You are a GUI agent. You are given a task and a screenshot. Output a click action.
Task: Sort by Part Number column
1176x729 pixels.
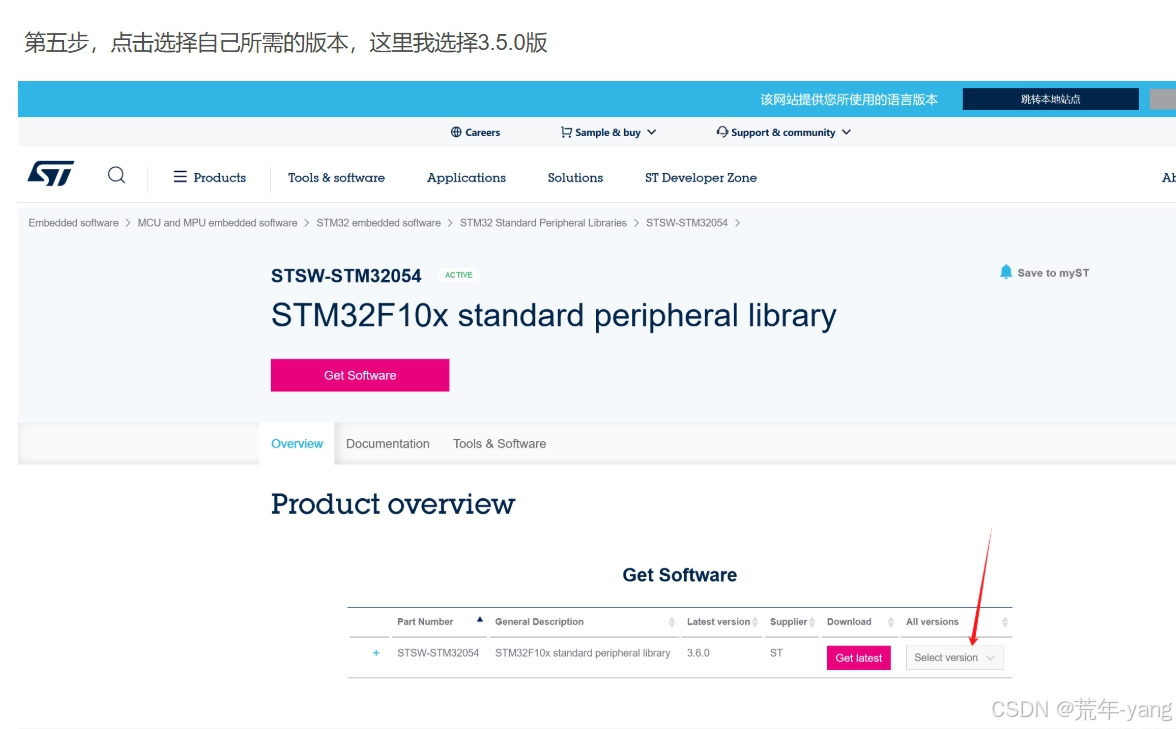[440, 622]
